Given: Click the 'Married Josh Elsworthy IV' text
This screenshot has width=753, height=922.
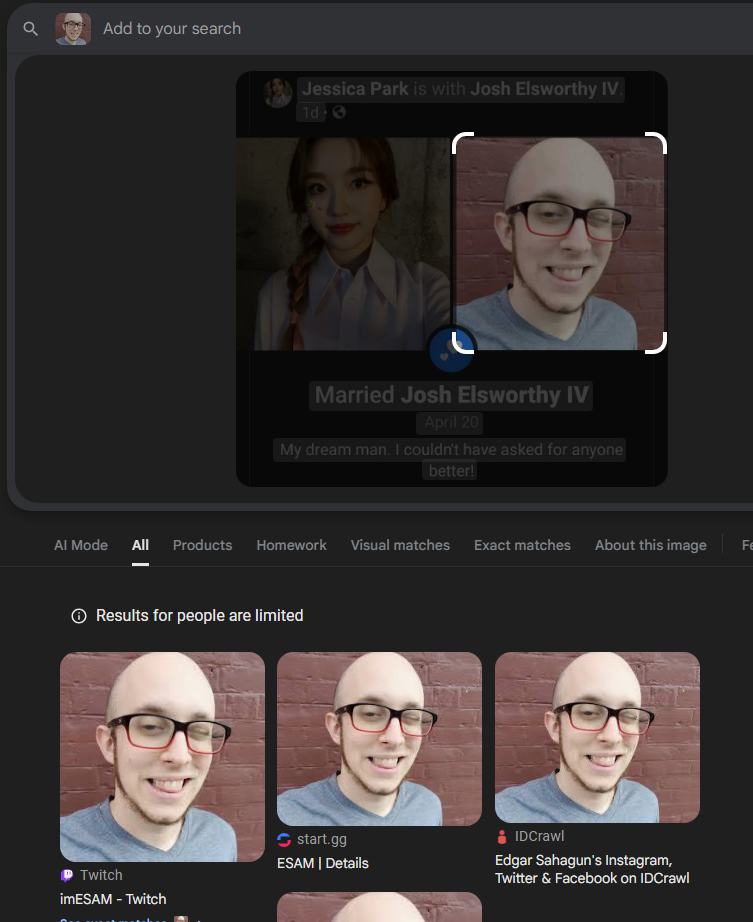Looking at the screenshot, I should point(451,395).
